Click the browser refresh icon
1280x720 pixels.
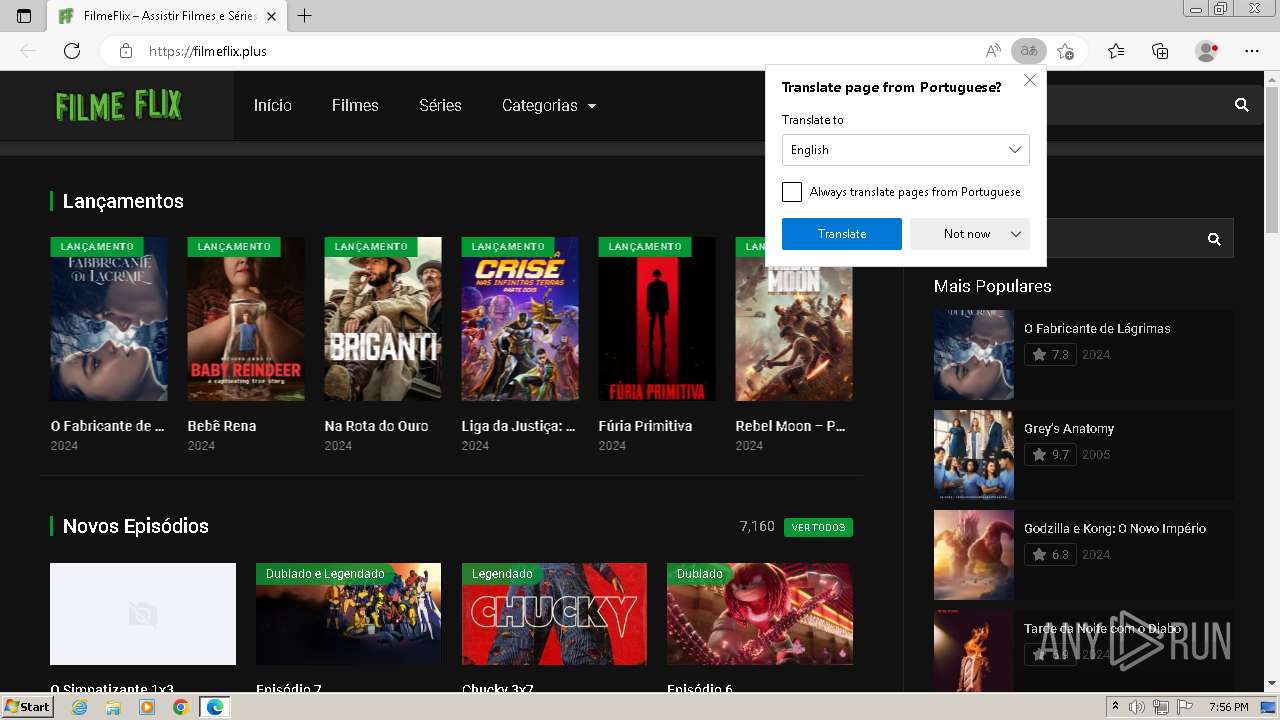[72, 51]
